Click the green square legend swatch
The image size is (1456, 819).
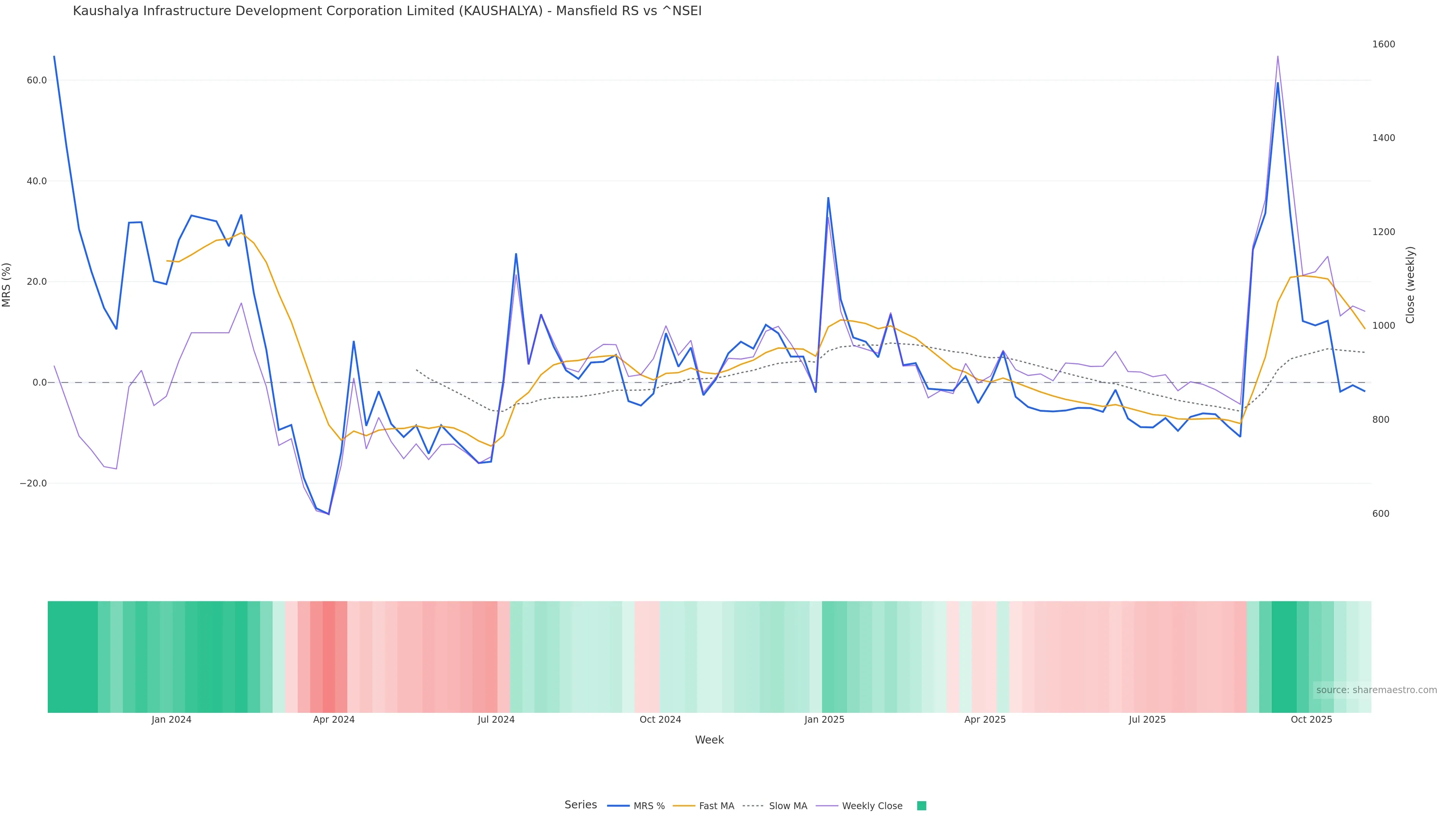click(x=921, y=806)
